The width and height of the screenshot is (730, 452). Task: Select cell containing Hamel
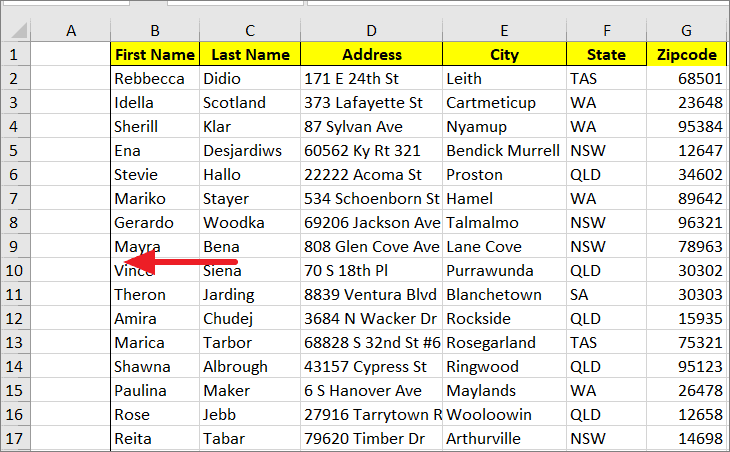[504, 198]
